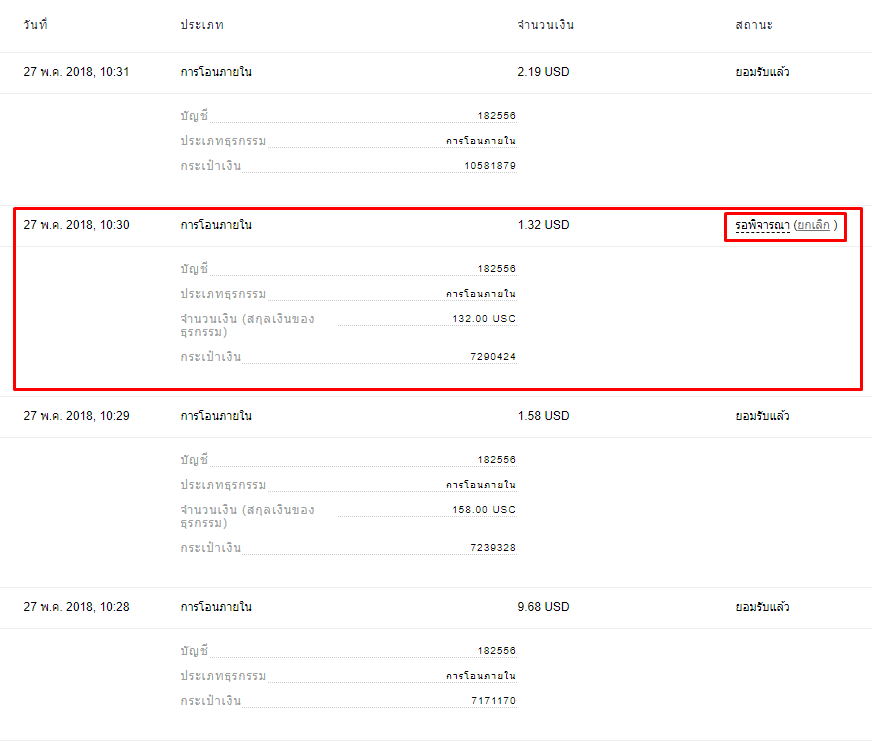Click the 132.00 USC amount value
872x748 pixels.
coord(484,319)
